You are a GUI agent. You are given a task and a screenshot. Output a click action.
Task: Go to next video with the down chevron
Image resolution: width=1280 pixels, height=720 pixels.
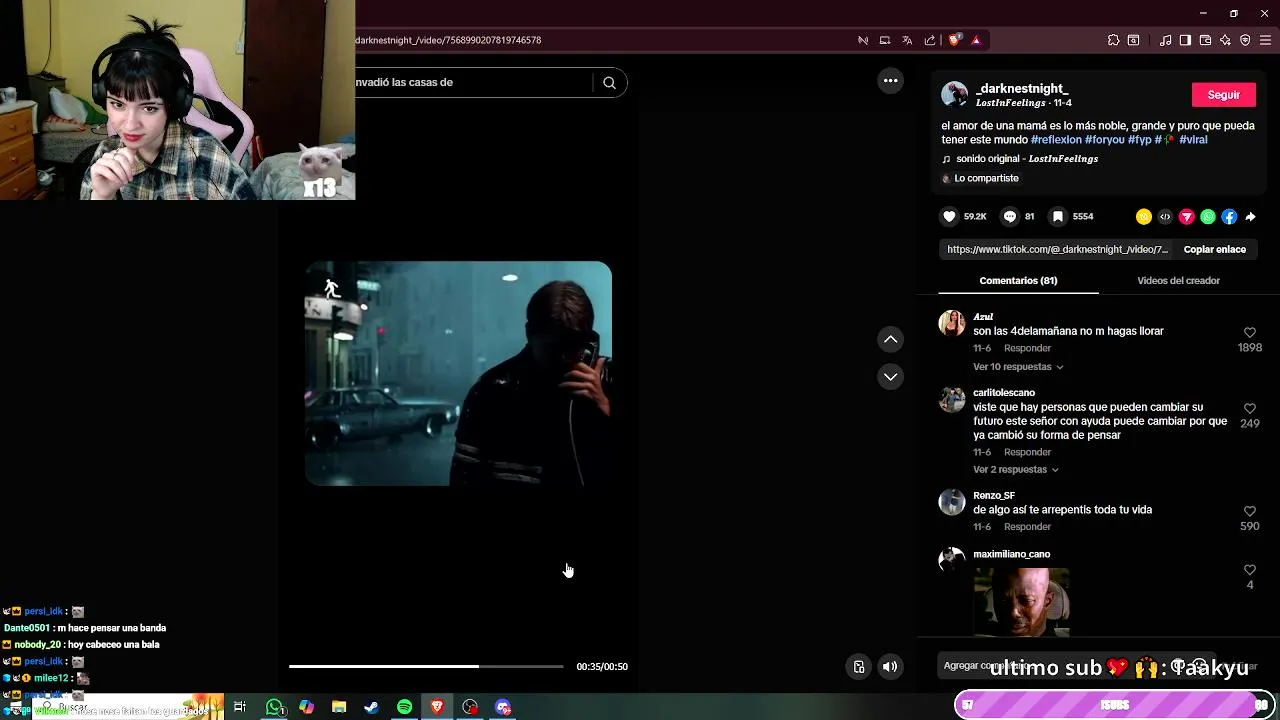pyautogui.click(x=890, y=377)
